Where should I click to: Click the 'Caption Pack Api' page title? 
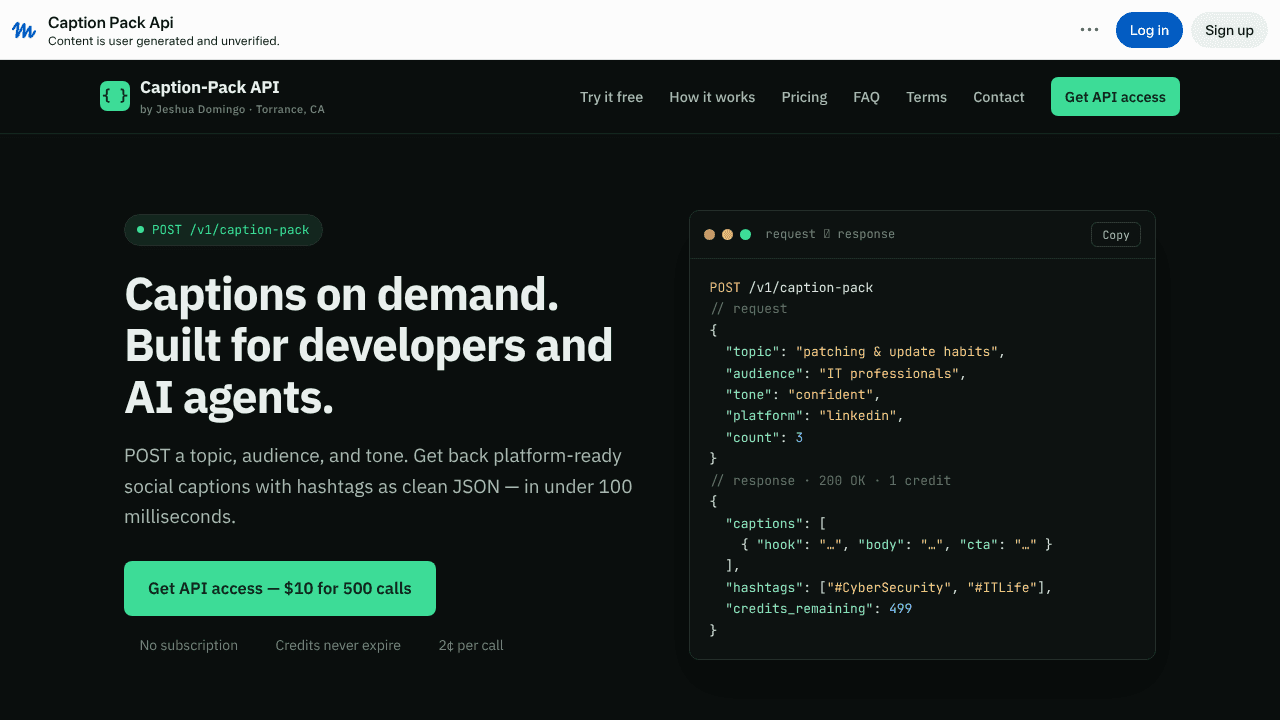(111, 22)
